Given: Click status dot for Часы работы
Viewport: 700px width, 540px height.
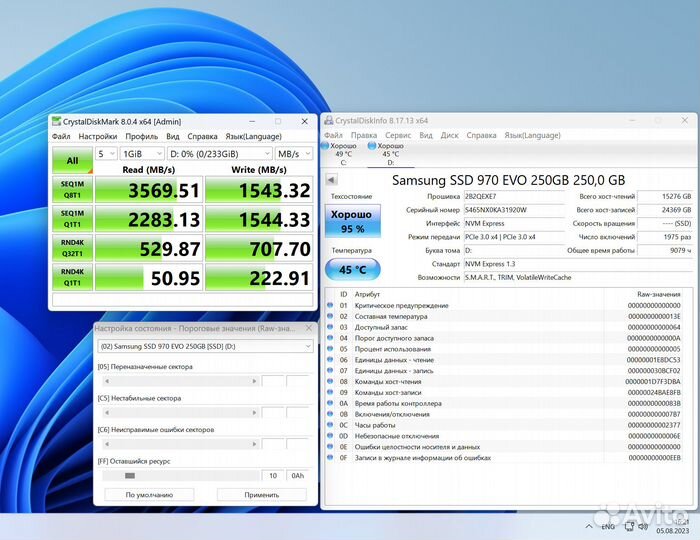Looking at the screenshot, I should [330, 425].
